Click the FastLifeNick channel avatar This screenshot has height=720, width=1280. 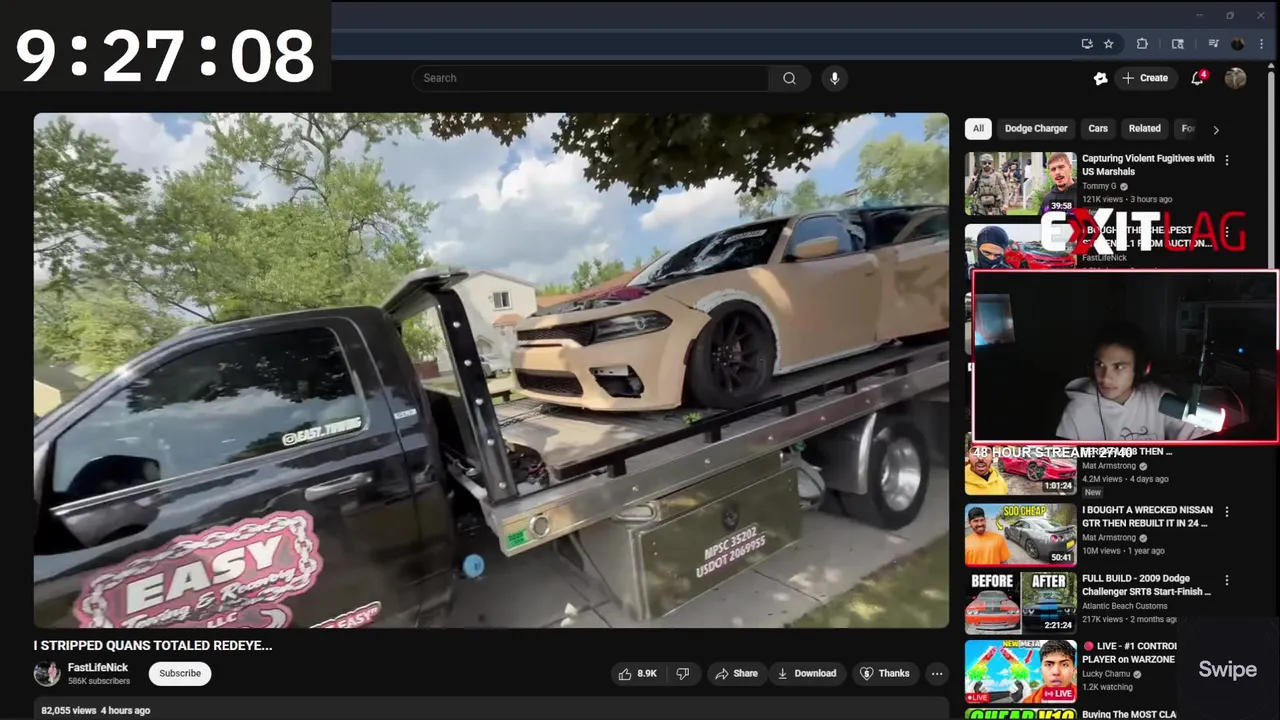(47, 673)
